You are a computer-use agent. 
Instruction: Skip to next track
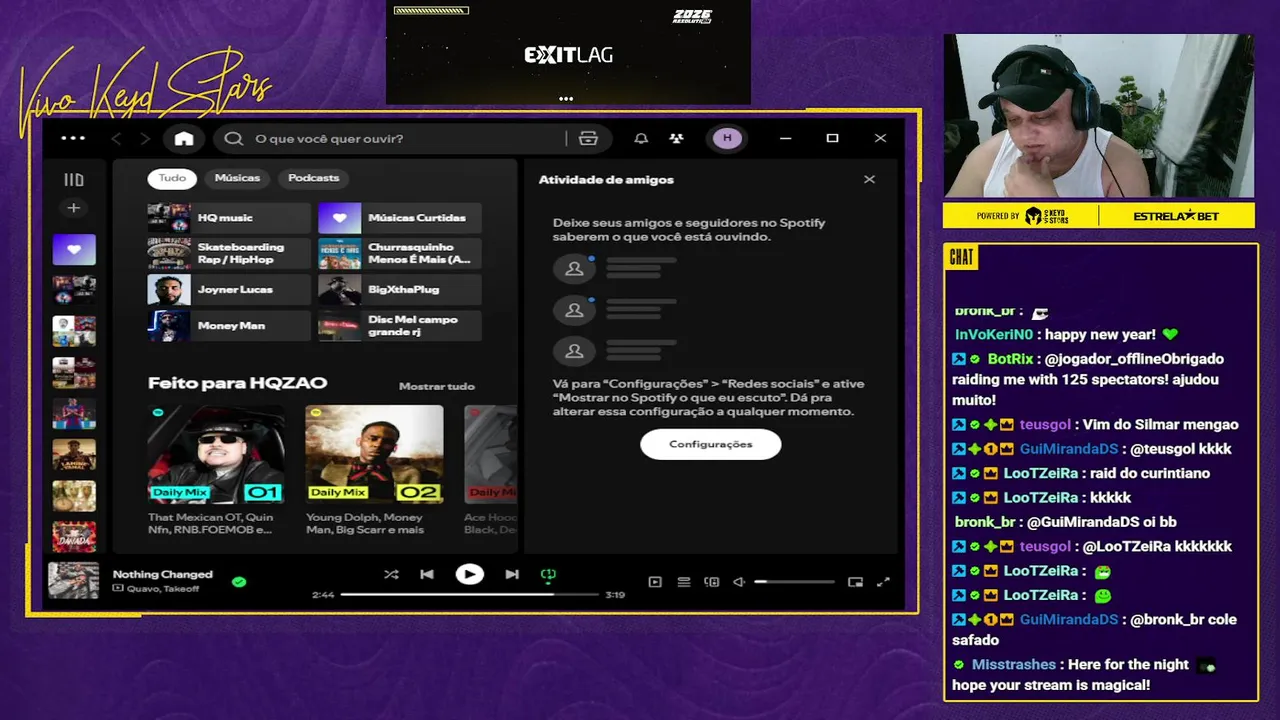click(x=512, y=574)
